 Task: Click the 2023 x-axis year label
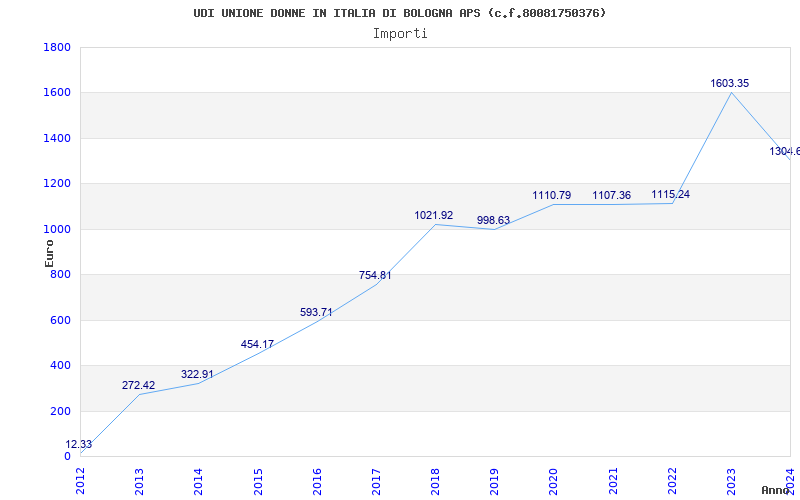pos(731,481)
